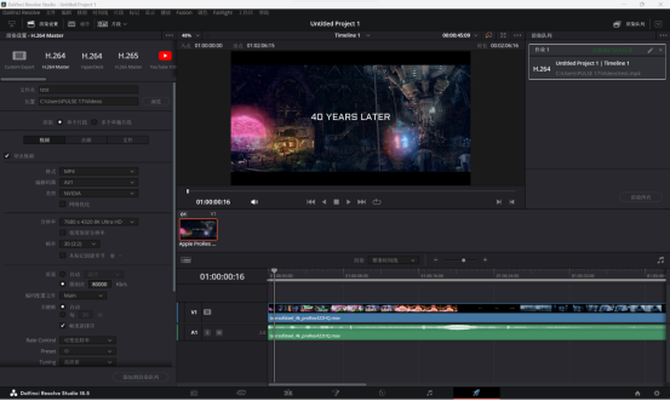Viewport: 670px width, 401px height.
Task: Open render queue panel three-dot menu
Action: pos(663,35)
